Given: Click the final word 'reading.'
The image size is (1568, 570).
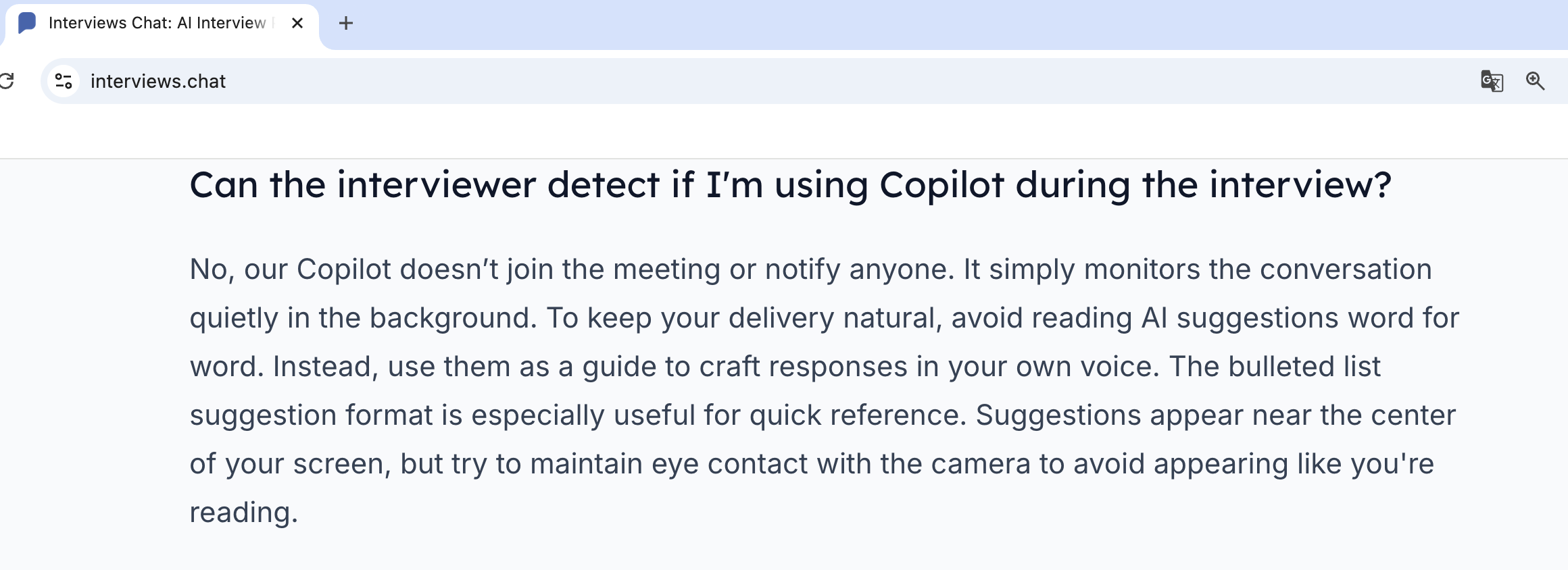Looking at the screenshot, I should (x=243, y=513).
